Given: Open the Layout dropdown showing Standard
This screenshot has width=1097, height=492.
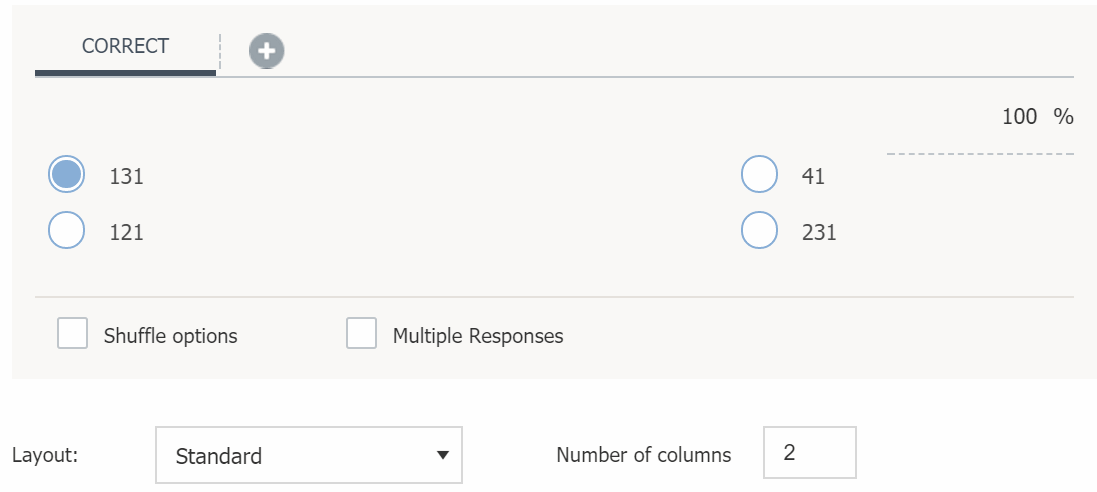Looking at the screenshot, I should coord(308,456).
